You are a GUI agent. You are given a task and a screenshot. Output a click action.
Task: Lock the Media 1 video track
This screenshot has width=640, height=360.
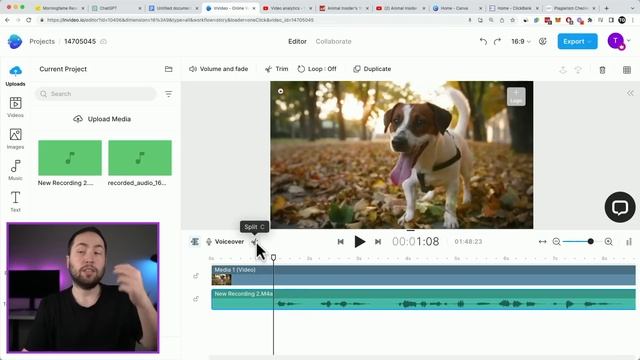pos(196,276)
